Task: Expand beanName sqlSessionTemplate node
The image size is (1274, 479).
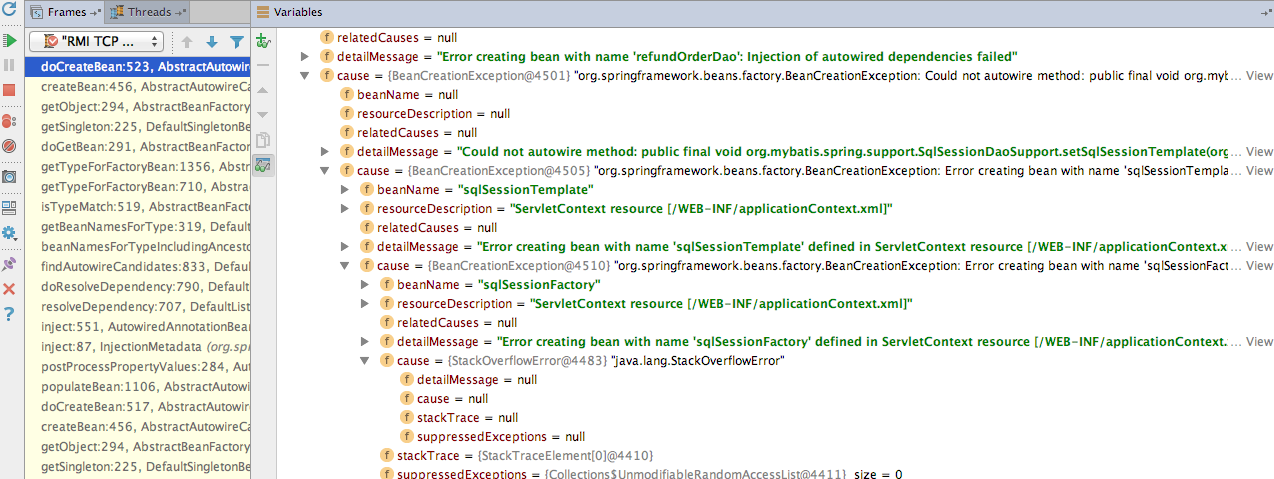Action: point(345,190)
